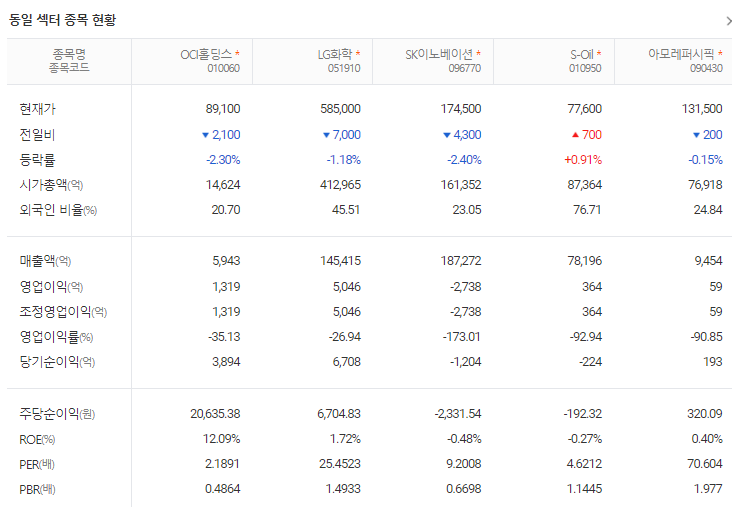The image size is (732, 507).
Task: Click 아모레퍼시픽 stock code 090430
Action: pyautogui.click(x=706, y=68)
